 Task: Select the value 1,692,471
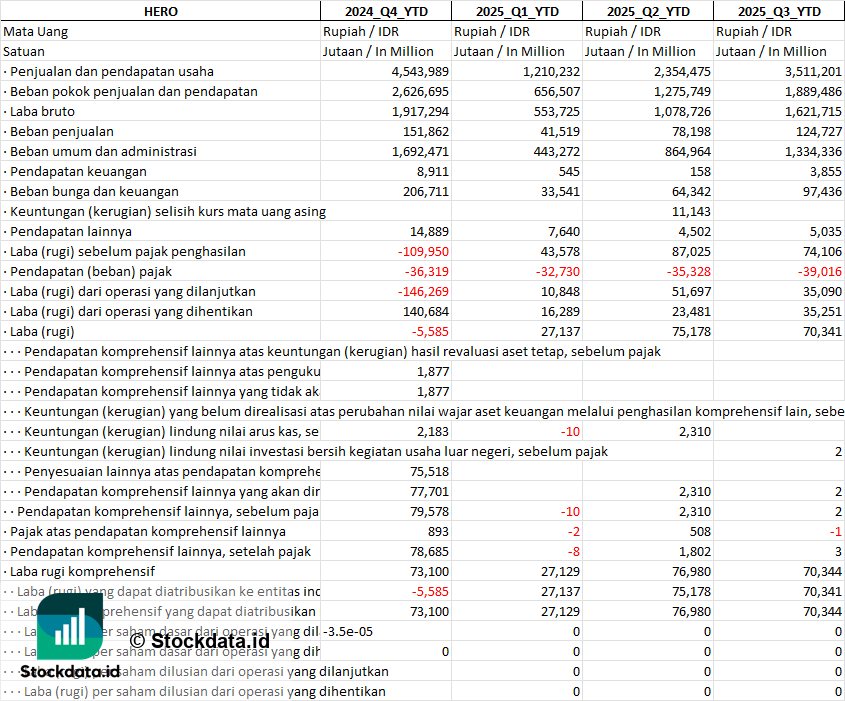[420, 151]
